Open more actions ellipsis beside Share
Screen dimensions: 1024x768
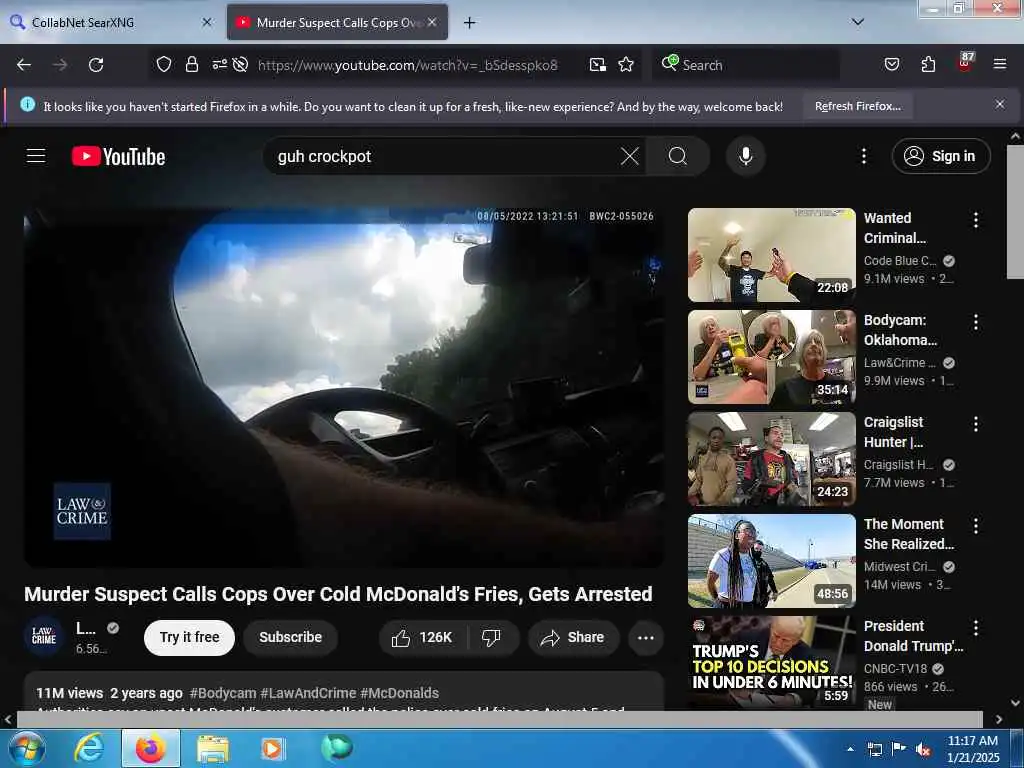point(645,637)
